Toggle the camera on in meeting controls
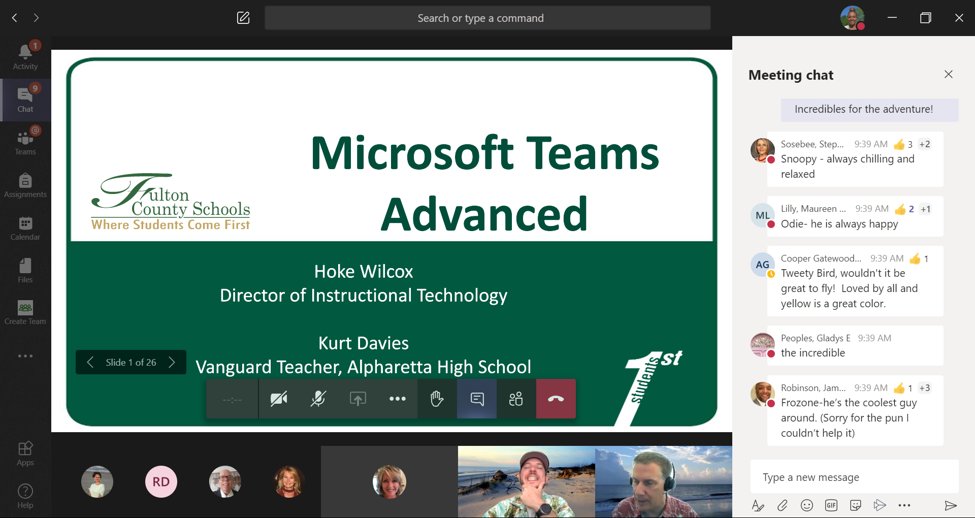 pos(279,399)
